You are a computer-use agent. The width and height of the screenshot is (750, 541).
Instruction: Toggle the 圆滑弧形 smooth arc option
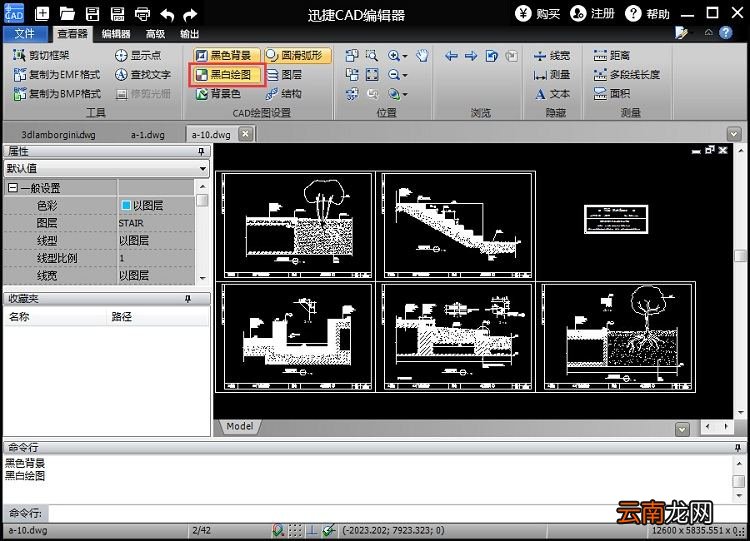(299, 55)
